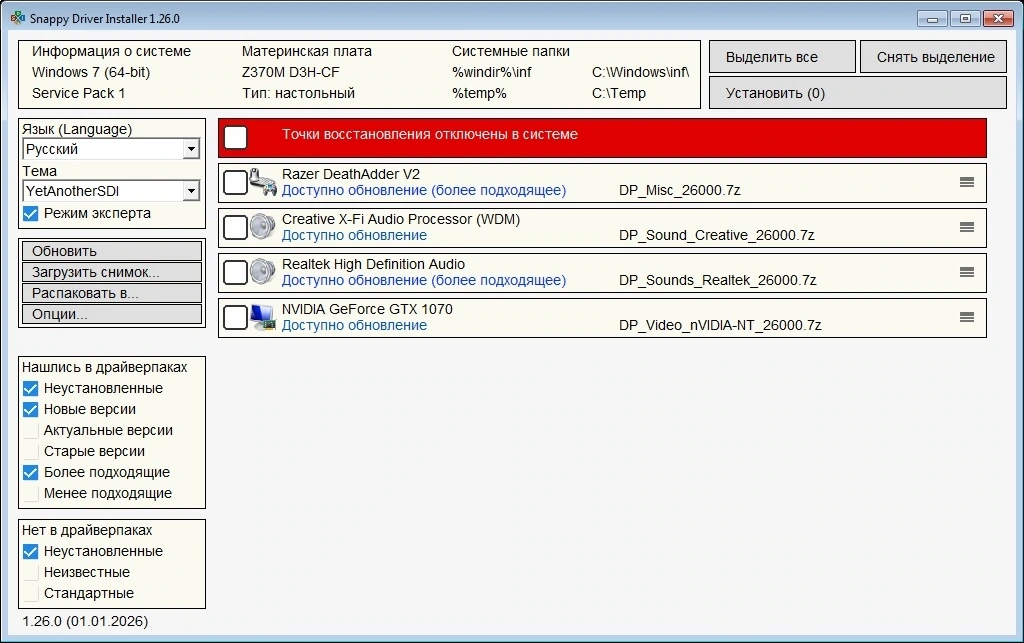Check the restore point checkbox in the red bar
Image resolution: width=1024 pixels, height=643 pixels.
tap(236, 137)
